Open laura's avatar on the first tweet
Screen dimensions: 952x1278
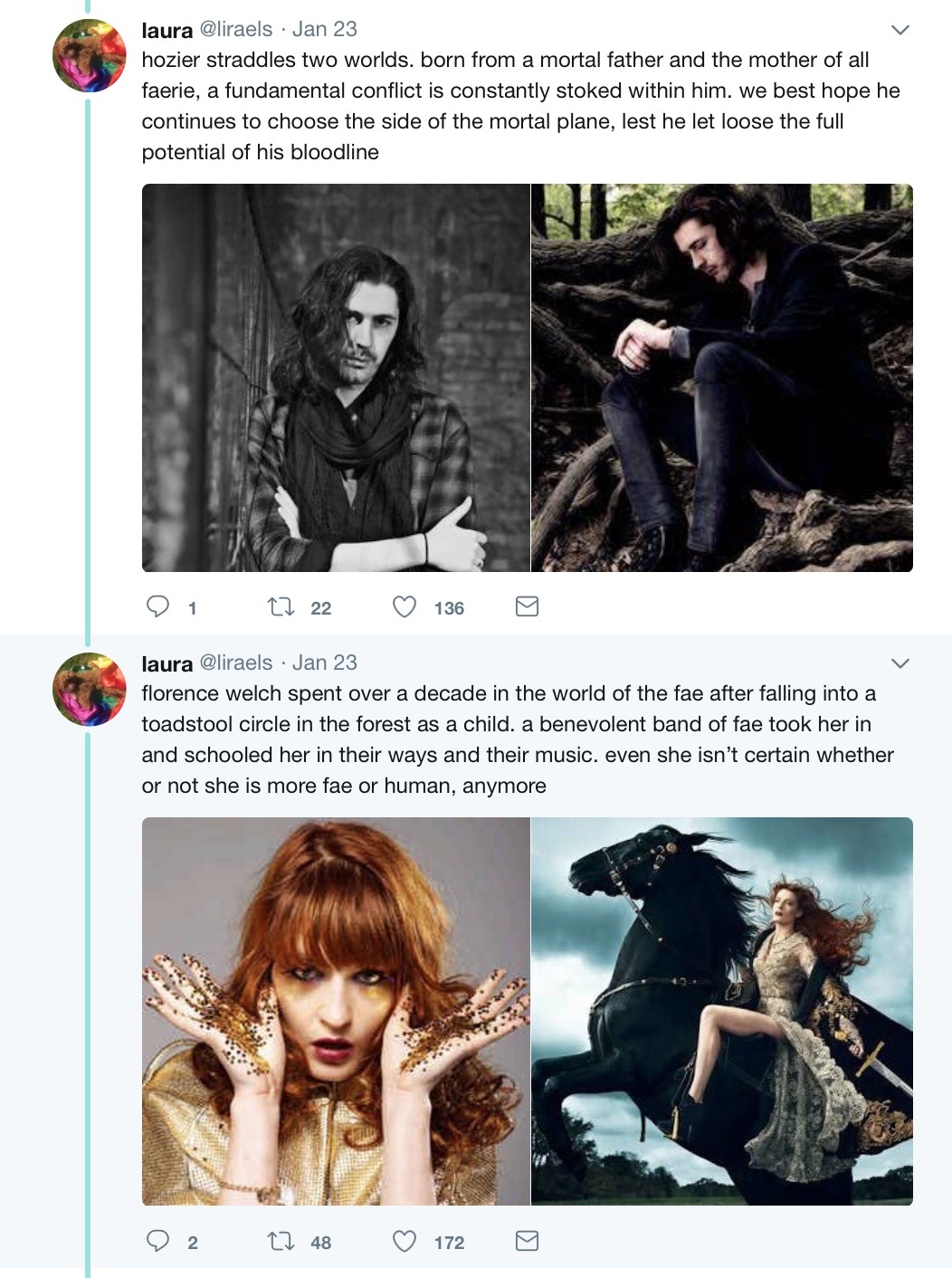[90, 56]
